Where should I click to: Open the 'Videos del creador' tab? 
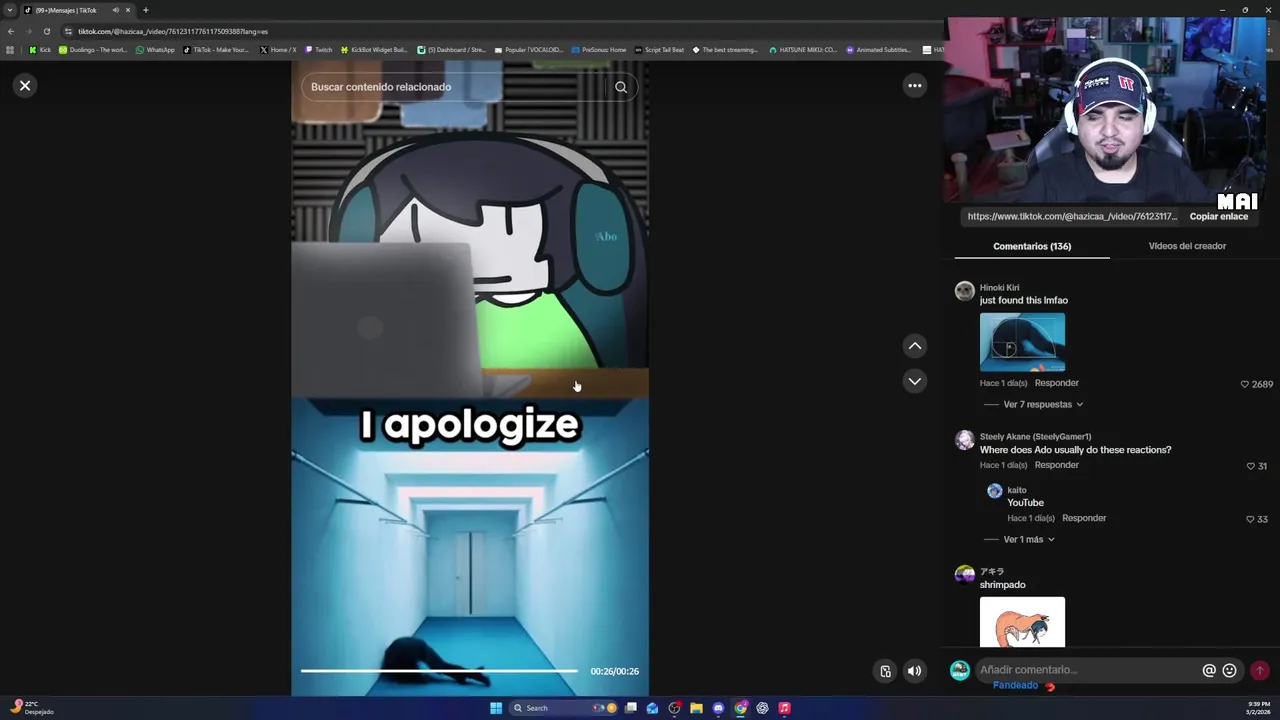(x=1187, y=246)
